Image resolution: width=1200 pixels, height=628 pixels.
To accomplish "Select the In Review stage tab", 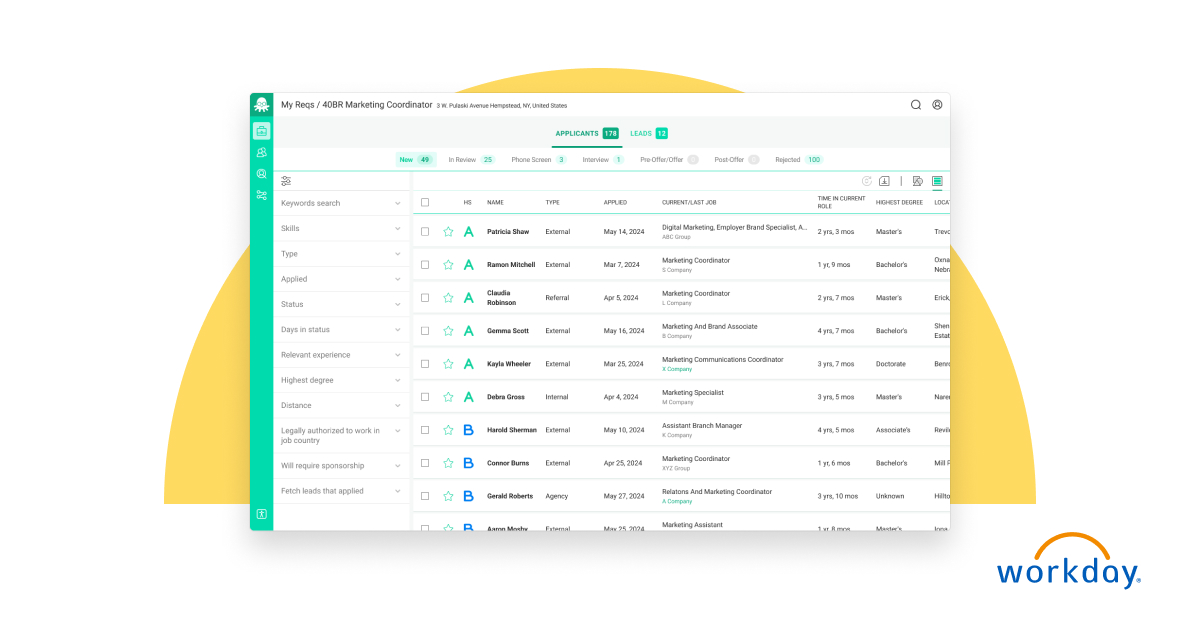I will coord(471,159).
